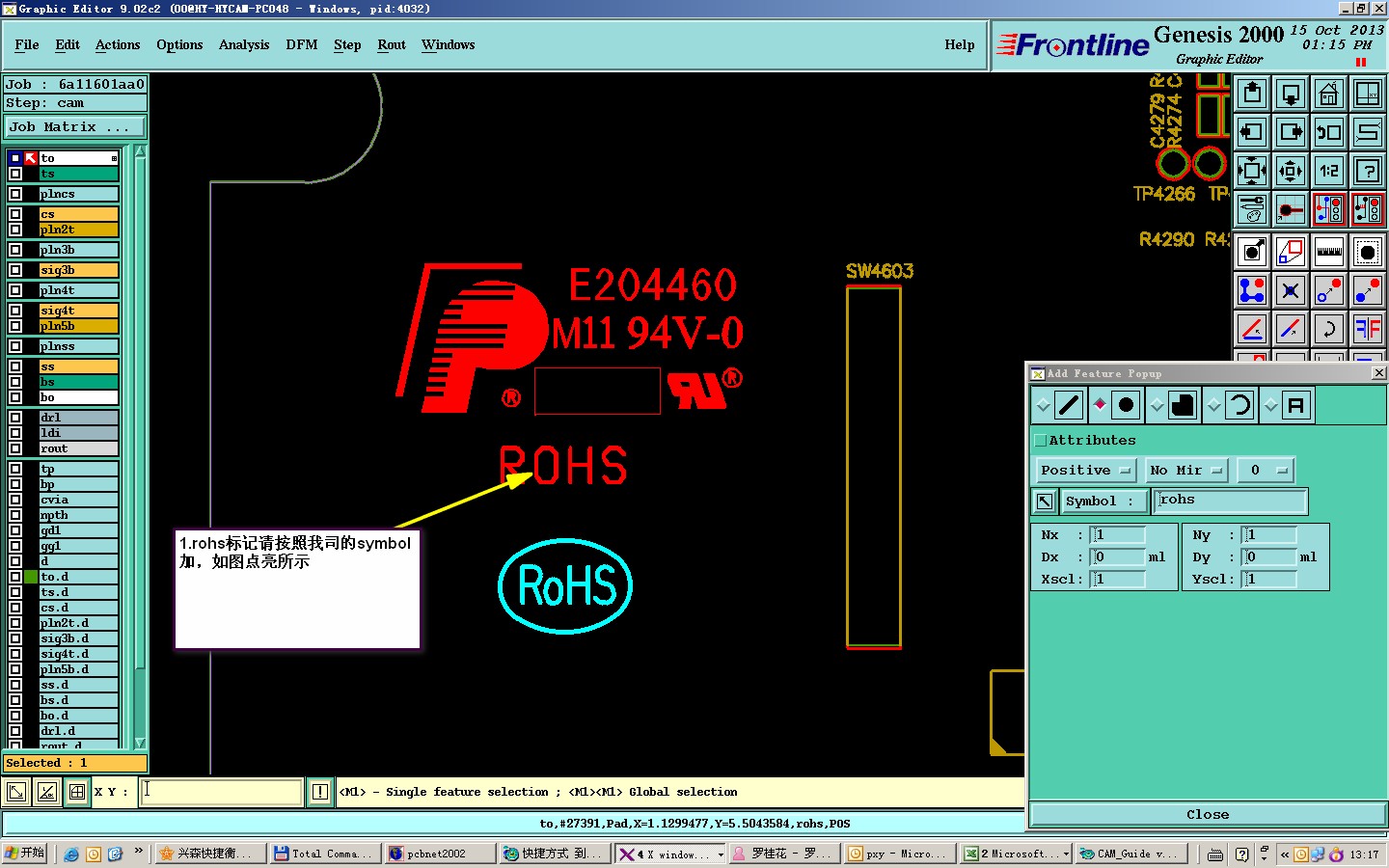The height and width of the screenshot is (868, 1389).
Task: Click the mirror F flip icon
Action: [1368, 329]
